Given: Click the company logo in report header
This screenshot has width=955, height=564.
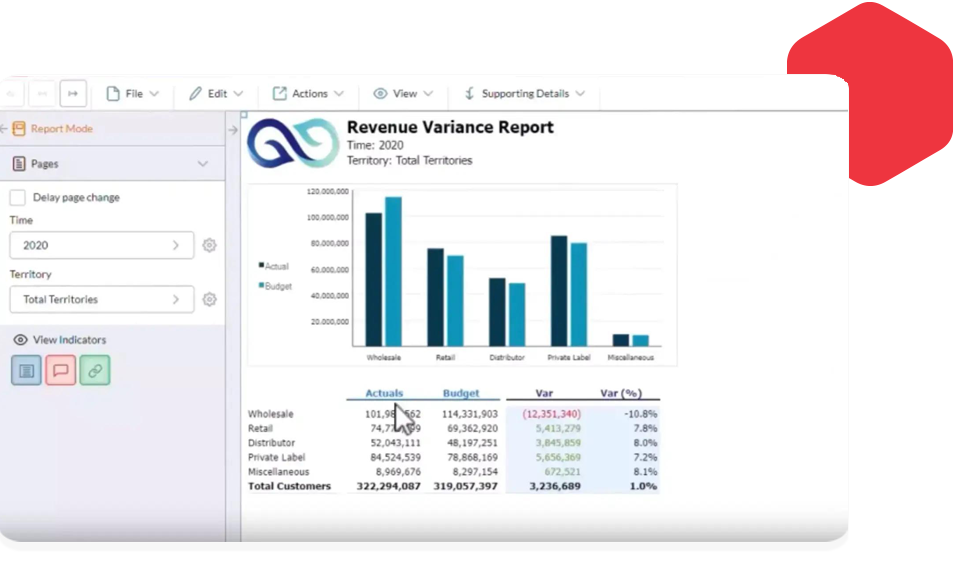Looking at the screenshot, I should coord(293,143).
